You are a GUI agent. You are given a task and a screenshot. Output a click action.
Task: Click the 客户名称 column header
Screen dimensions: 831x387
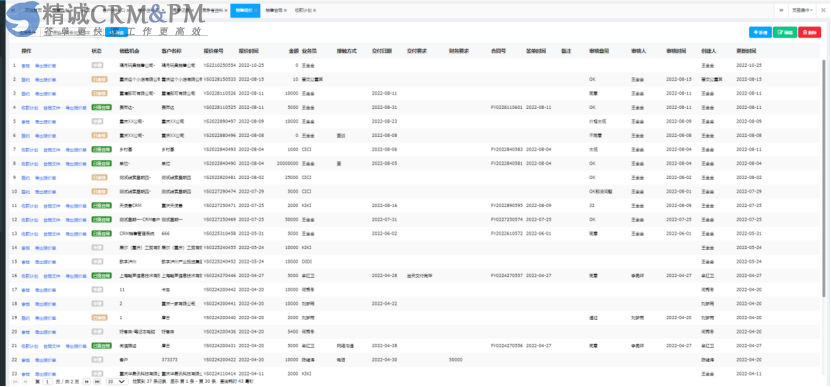tap(171, 51)
